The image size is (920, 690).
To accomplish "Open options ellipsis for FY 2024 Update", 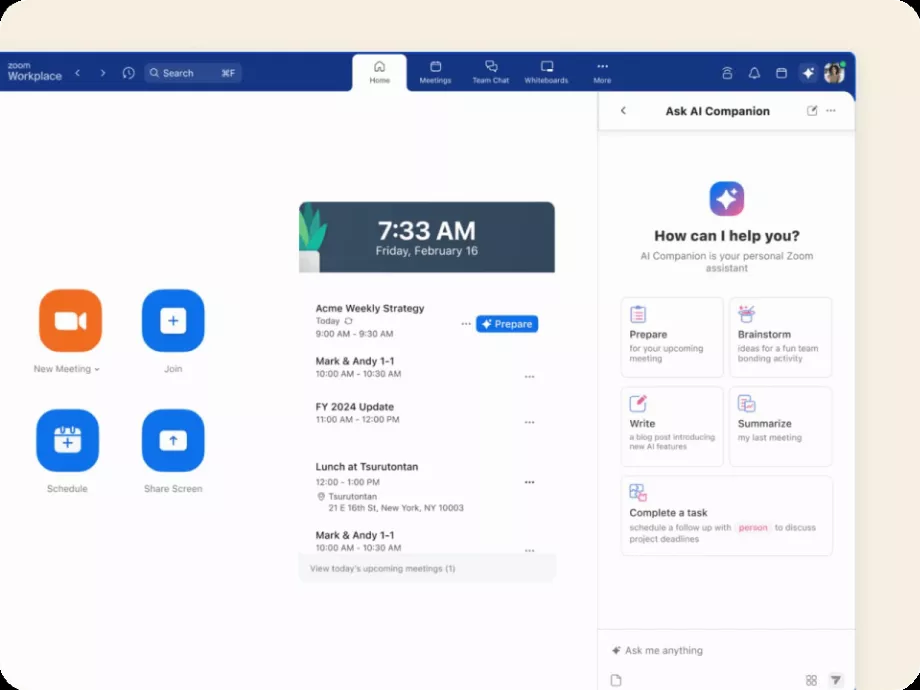I will (x=529, y=422).
